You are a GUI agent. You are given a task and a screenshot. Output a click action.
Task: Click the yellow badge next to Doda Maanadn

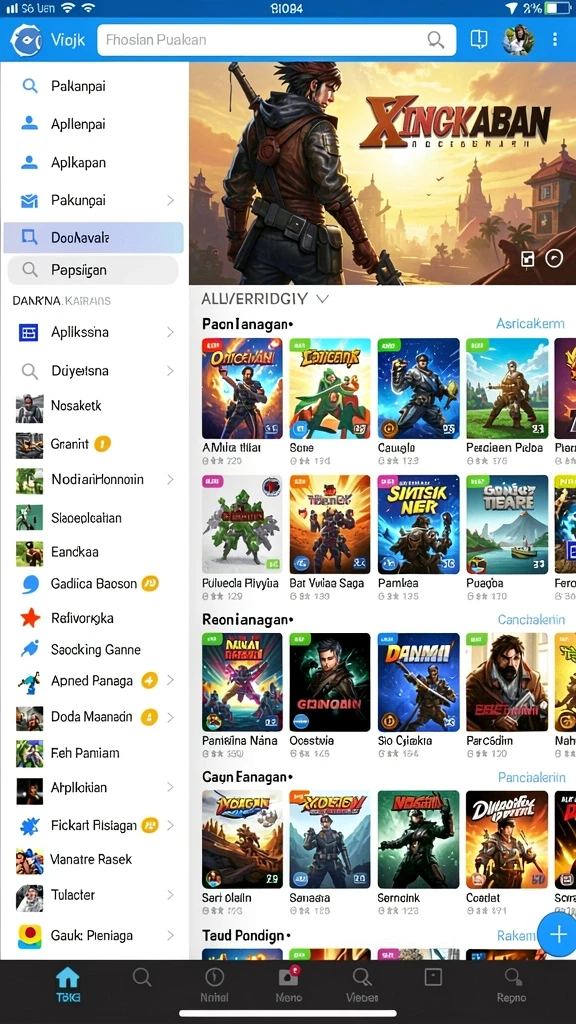pos(149,717)
